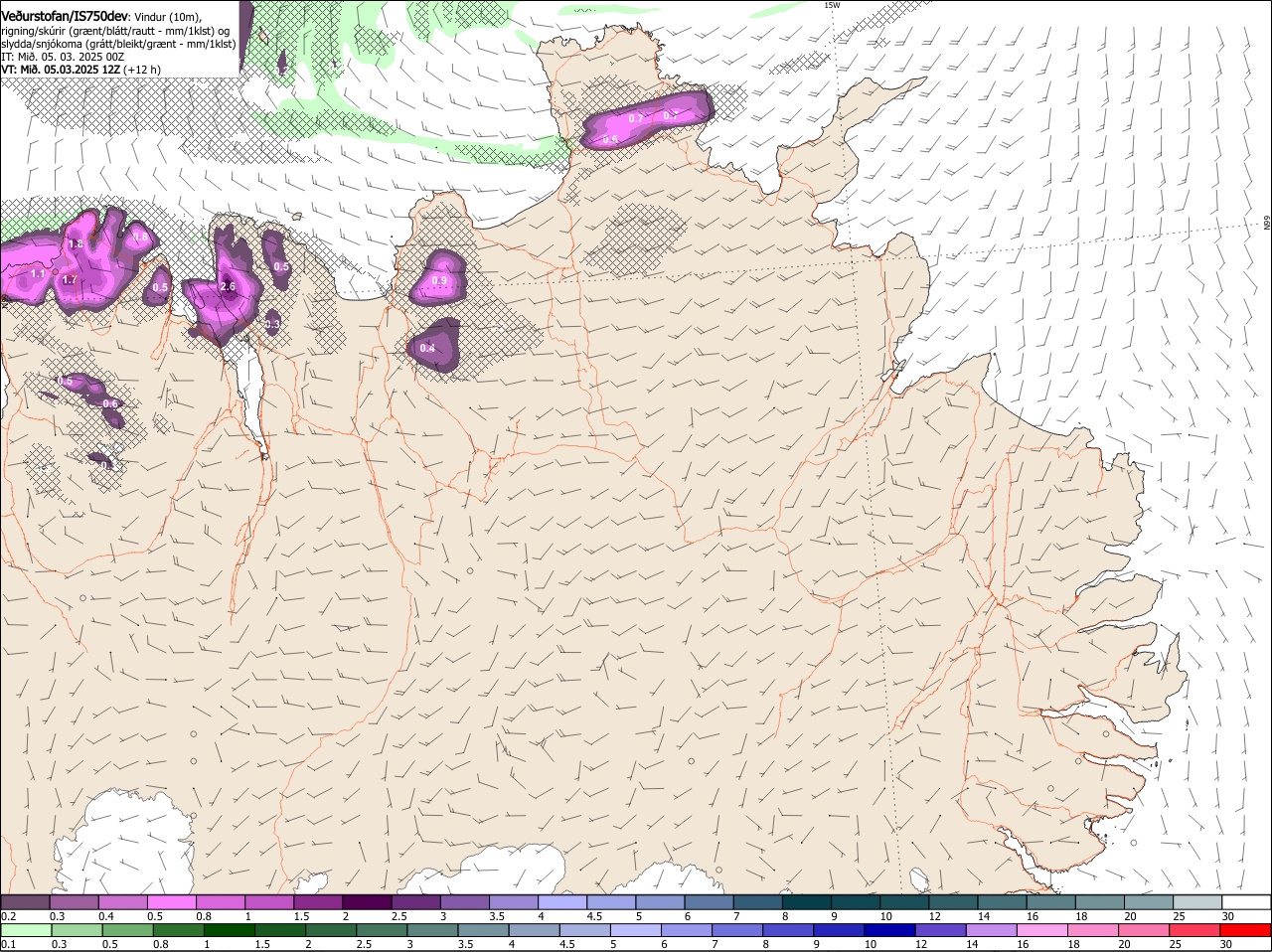Click the 1.1 snowfall value label
1272x952 pixels.
coord(38,273)
